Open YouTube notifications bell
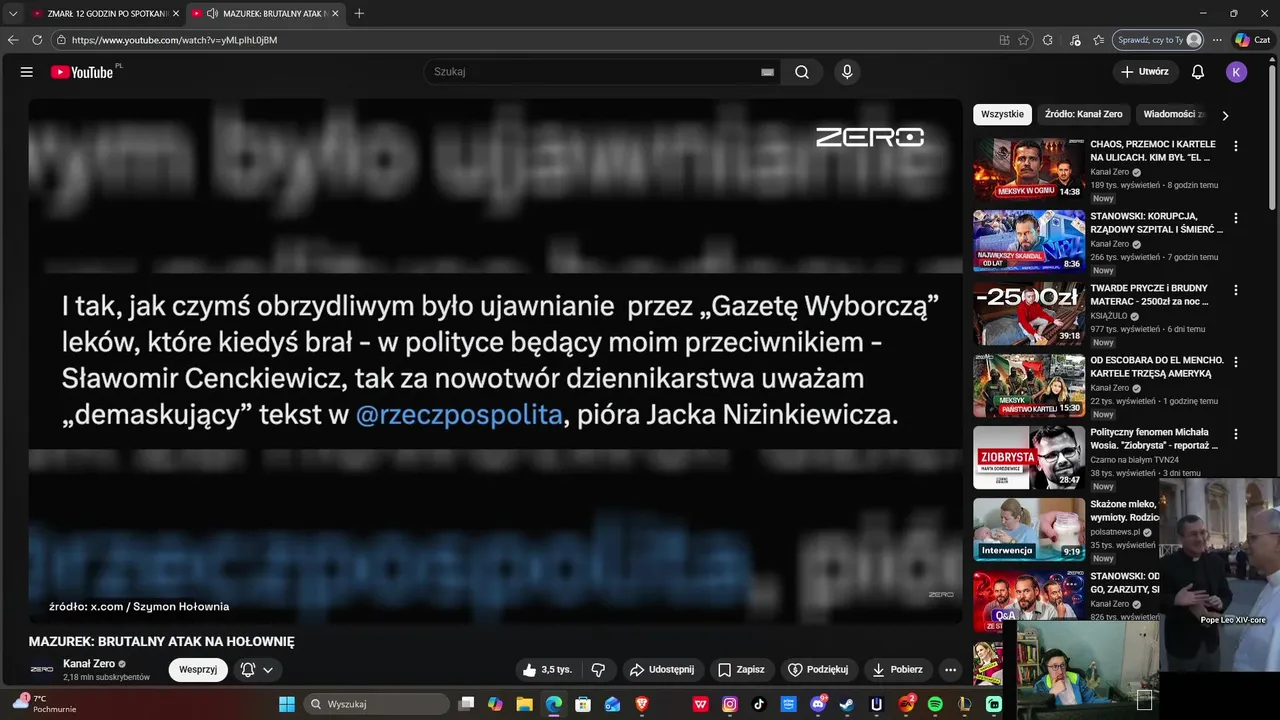The width and height of the screenshot is (1280, 720). coord(1198,72)
